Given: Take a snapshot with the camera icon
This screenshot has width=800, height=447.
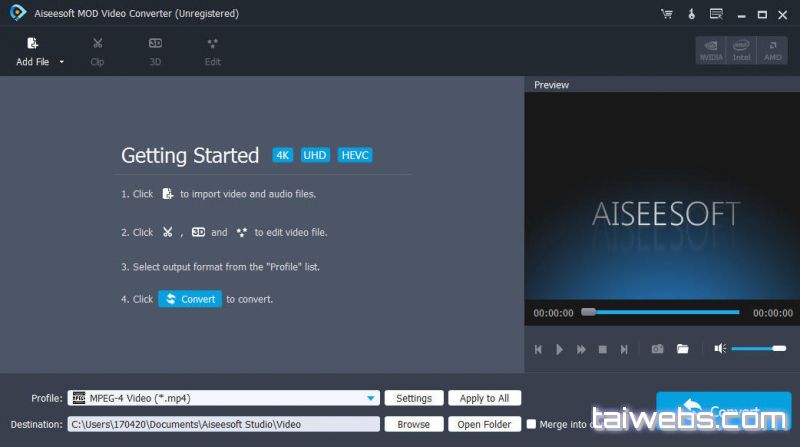Looking at the screenshot, I should tap(657, 349).
